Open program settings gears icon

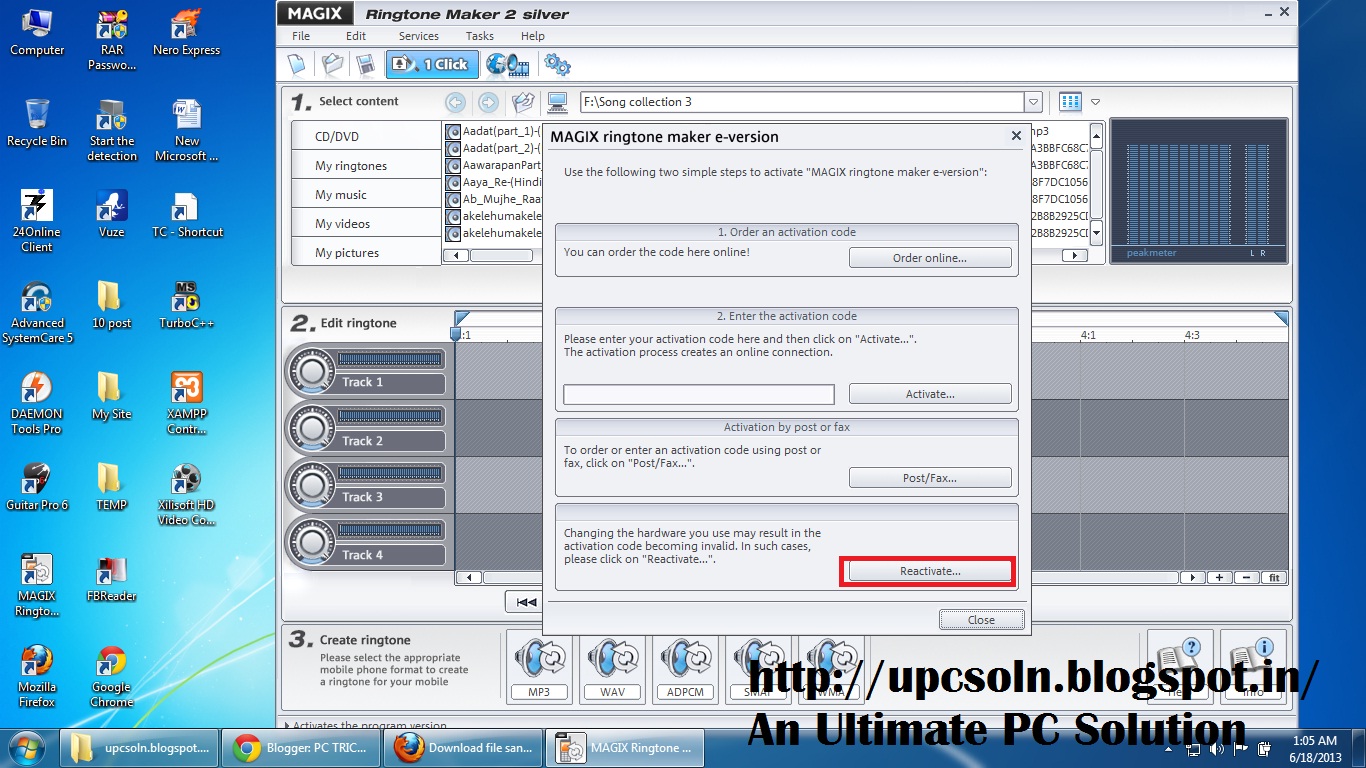pyautogui.click(x=557, y=65)
